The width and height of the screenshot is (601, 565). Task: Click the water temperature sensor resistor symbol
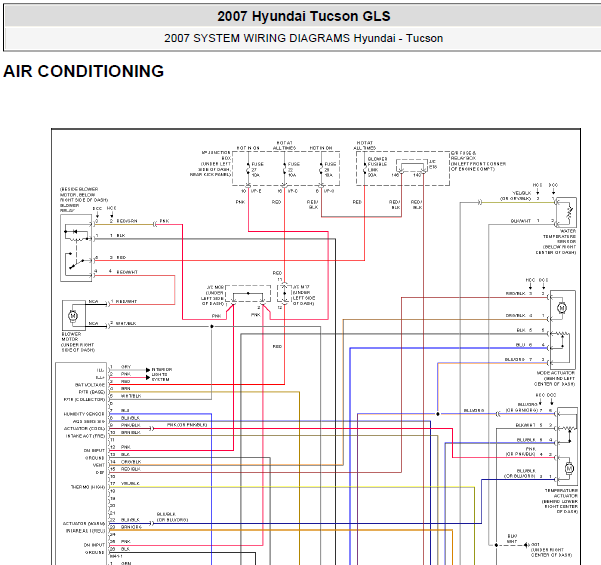569,211
